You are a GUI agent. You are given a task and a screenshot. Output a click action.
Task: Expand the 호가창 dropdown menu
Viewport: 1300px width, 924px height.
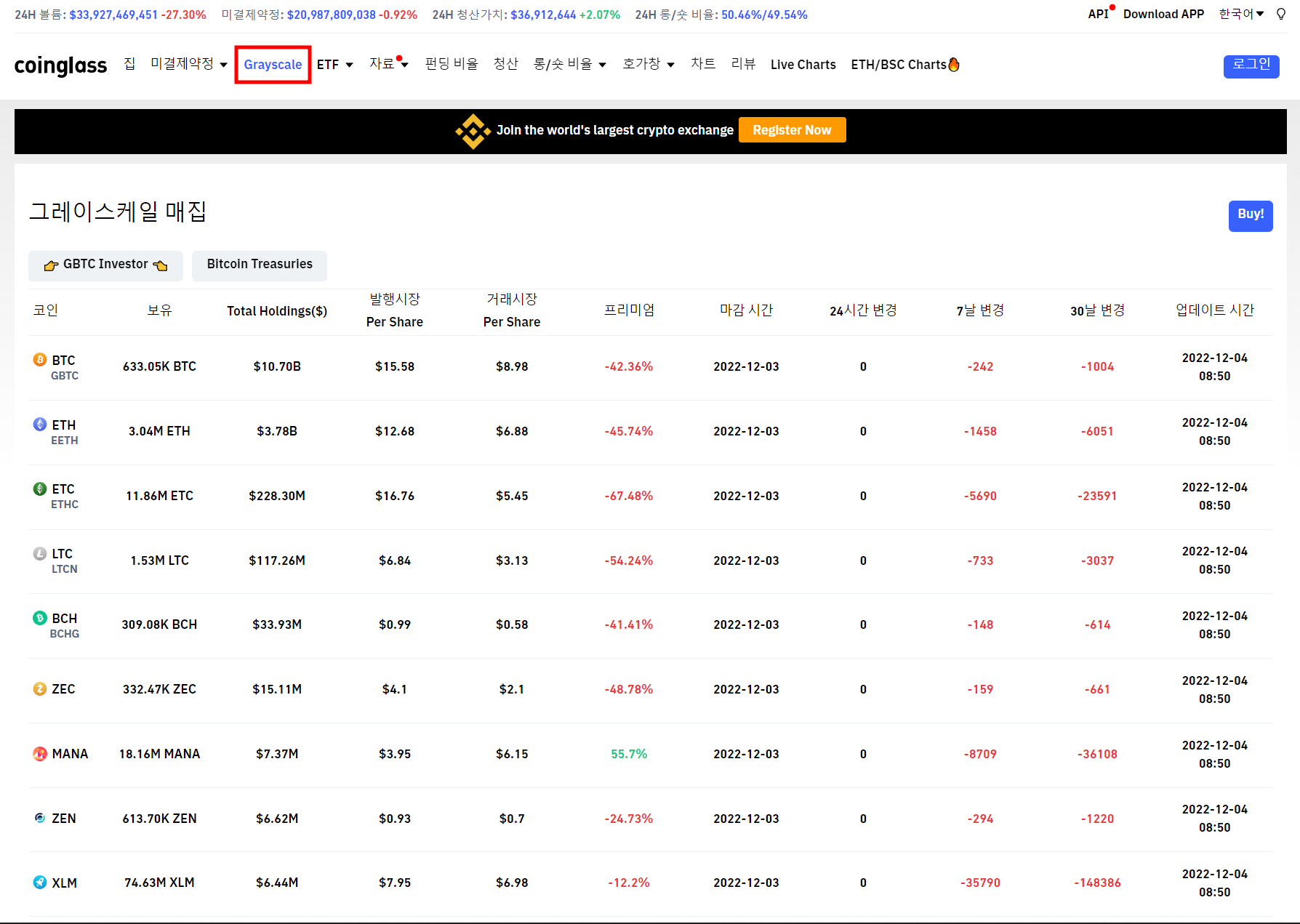(x=649, y=64)
